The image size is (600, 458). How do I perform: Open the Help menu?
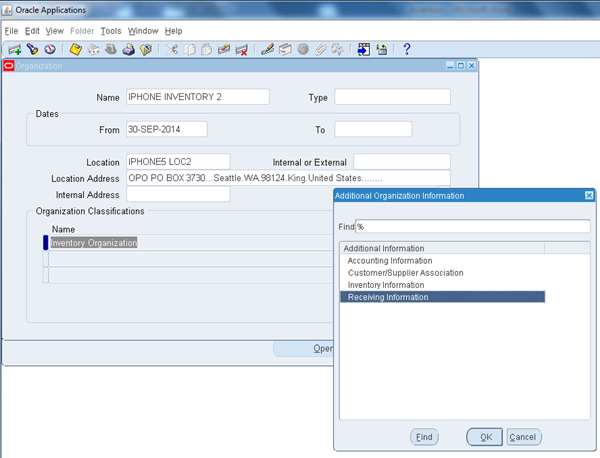click(x=173, y=31)
